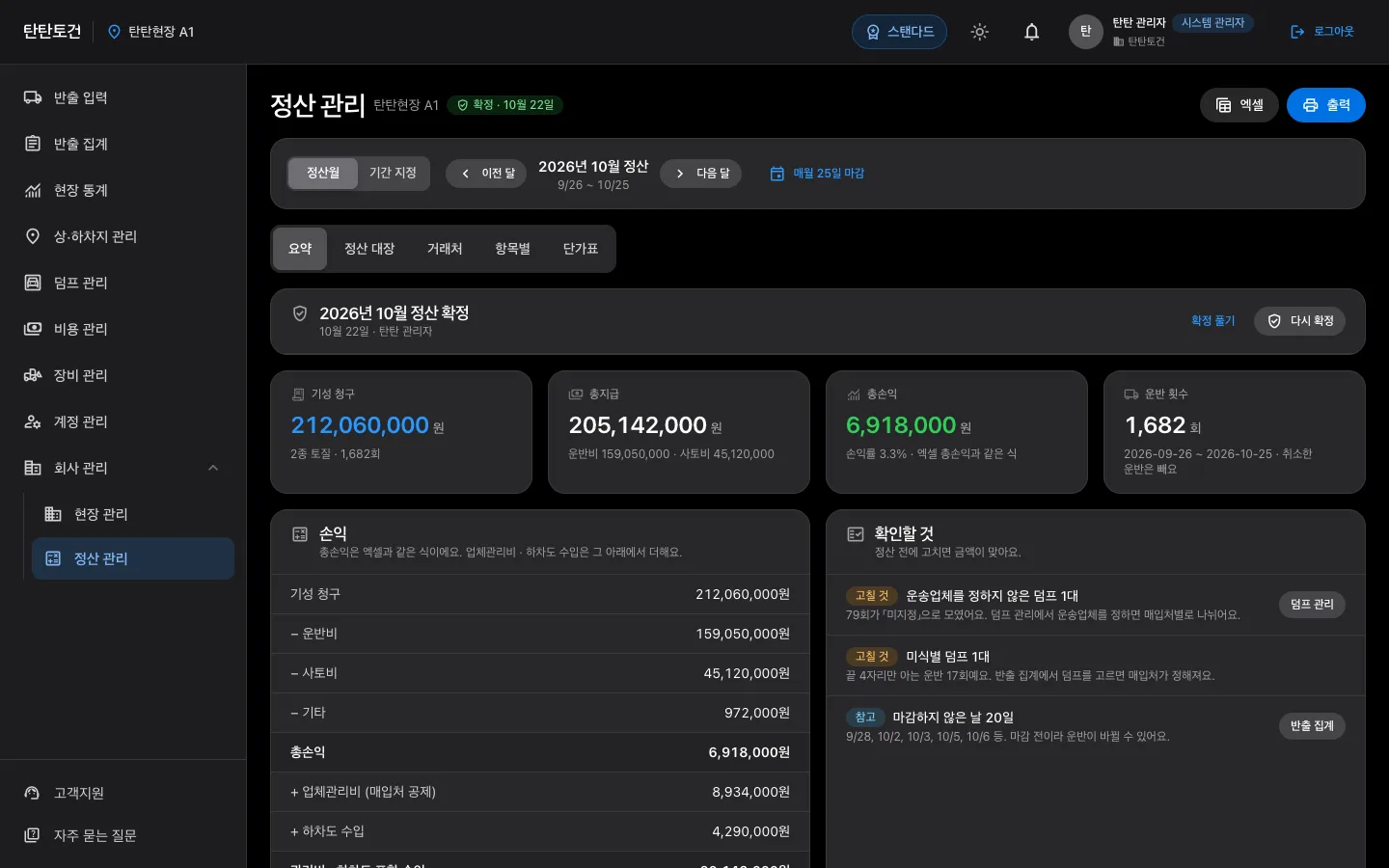Click the 다시 확정 button
Image resolution: width=1389 pixels, height=868 pixels.
click(1299, 321)
